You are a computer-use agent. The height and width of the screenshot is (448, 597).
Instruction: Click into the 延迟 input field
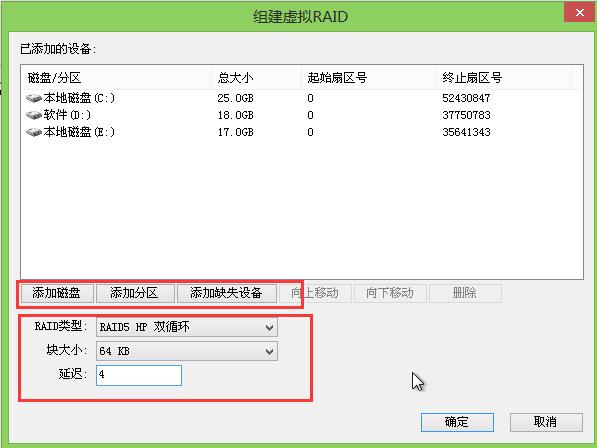pyautogui.click(x=139, y=375)
